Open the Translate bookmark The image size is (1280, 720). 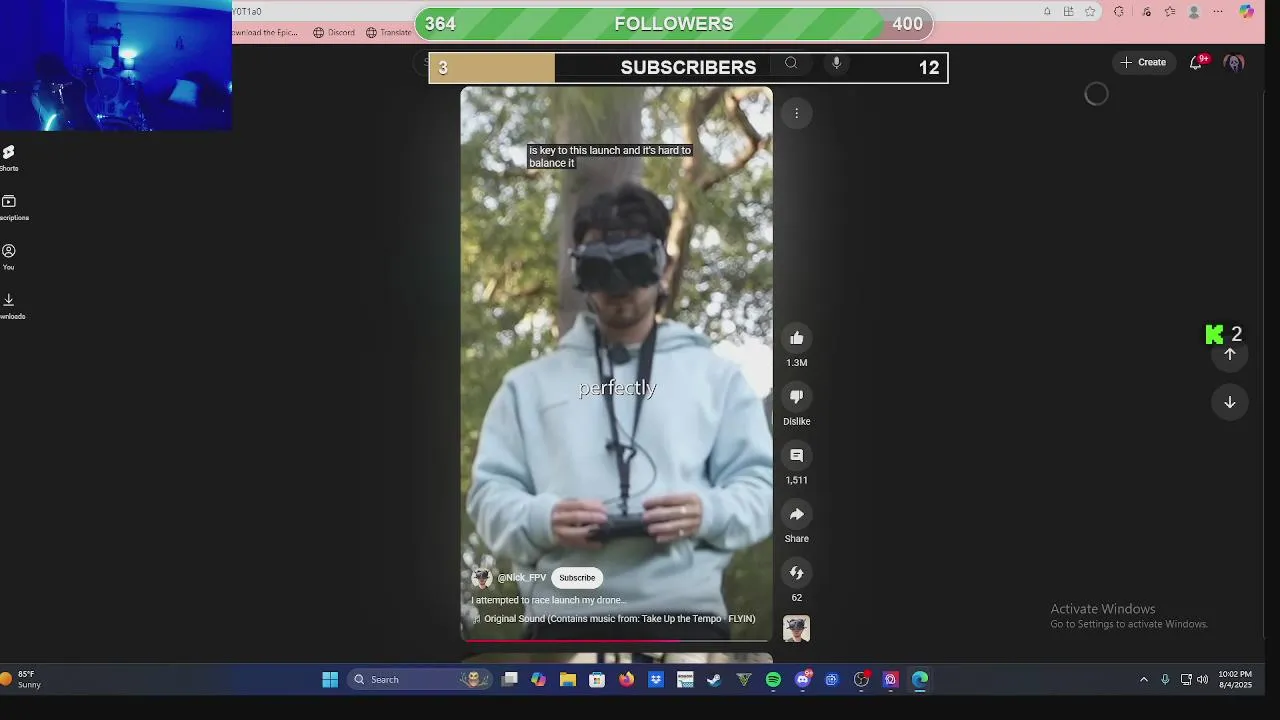point(388,32)
